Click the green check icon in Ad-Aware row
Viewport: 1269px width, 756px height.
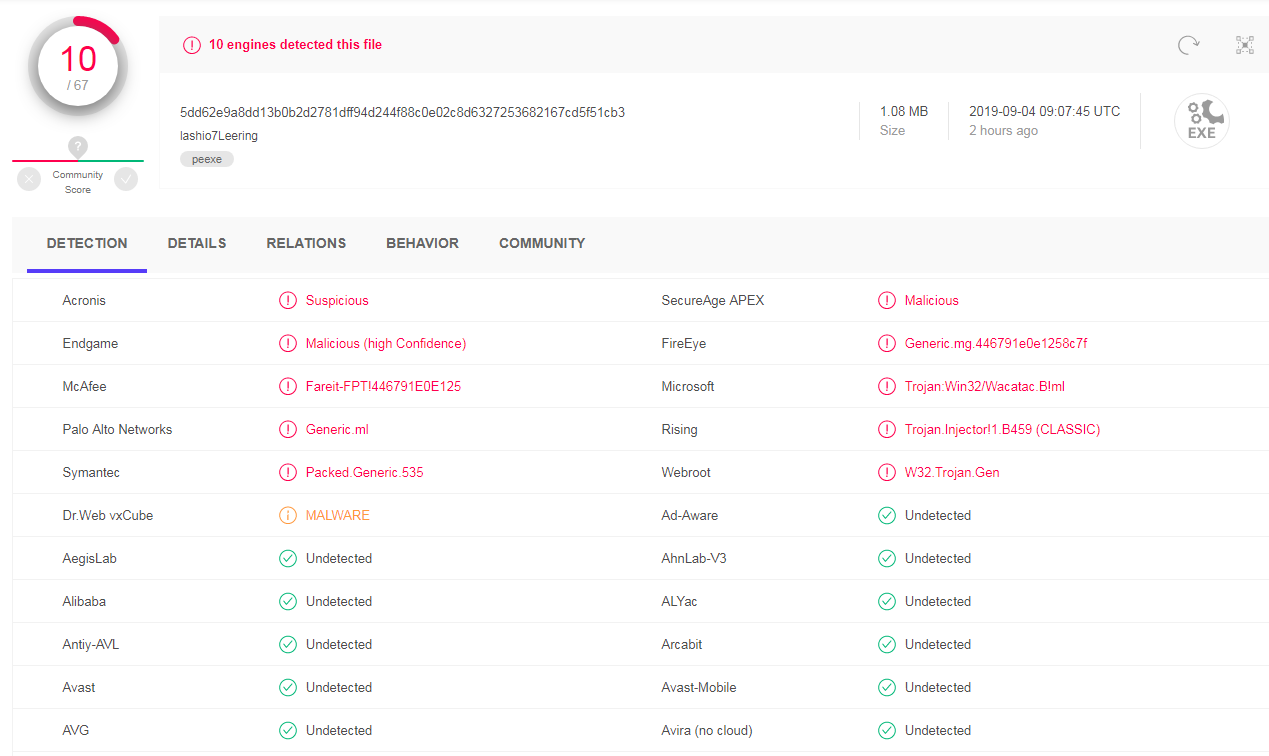coord(887,515)
